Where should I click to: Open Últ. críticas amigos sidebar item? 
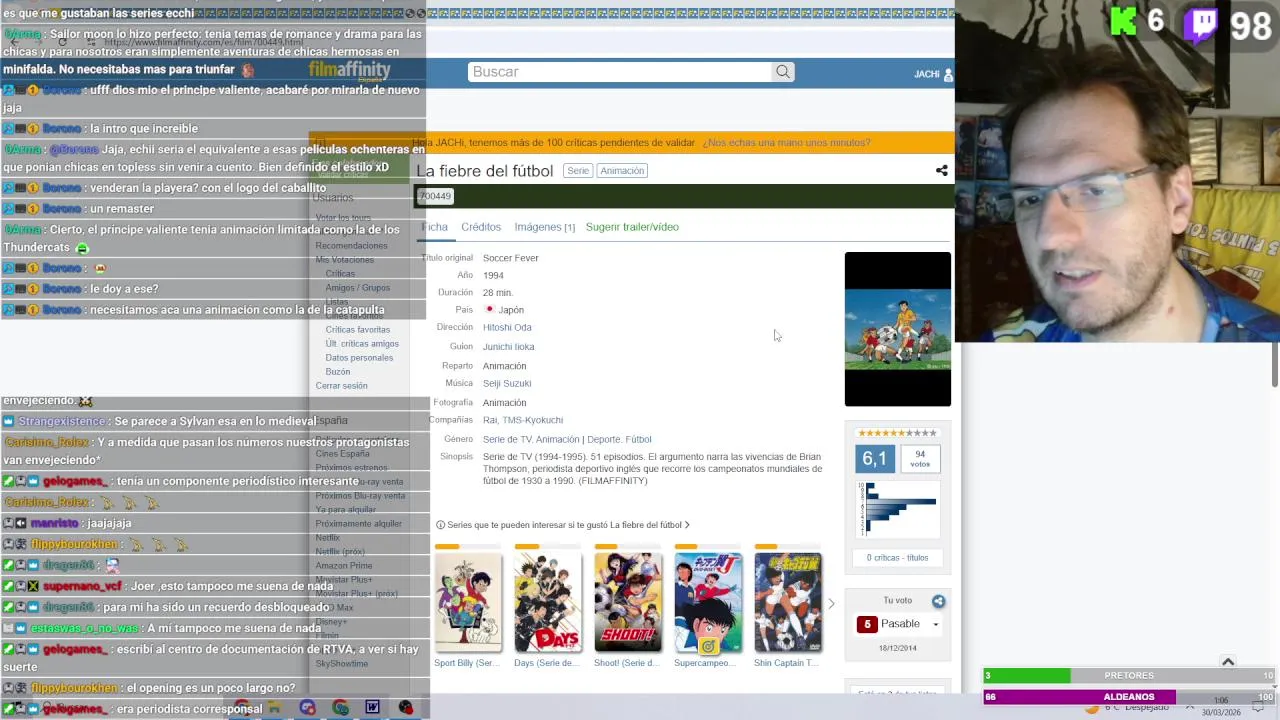362,344
